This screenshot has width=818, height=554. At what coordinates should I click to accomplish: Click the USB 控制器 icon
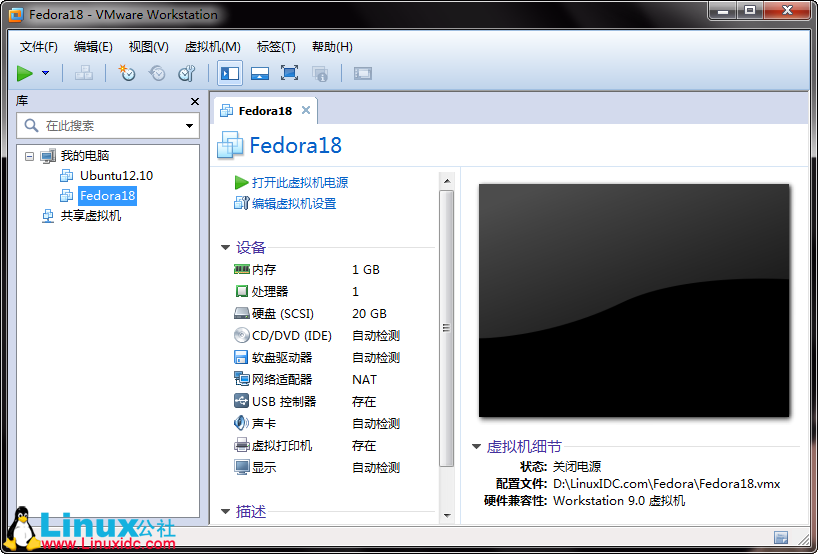click(x=242, y=401)
